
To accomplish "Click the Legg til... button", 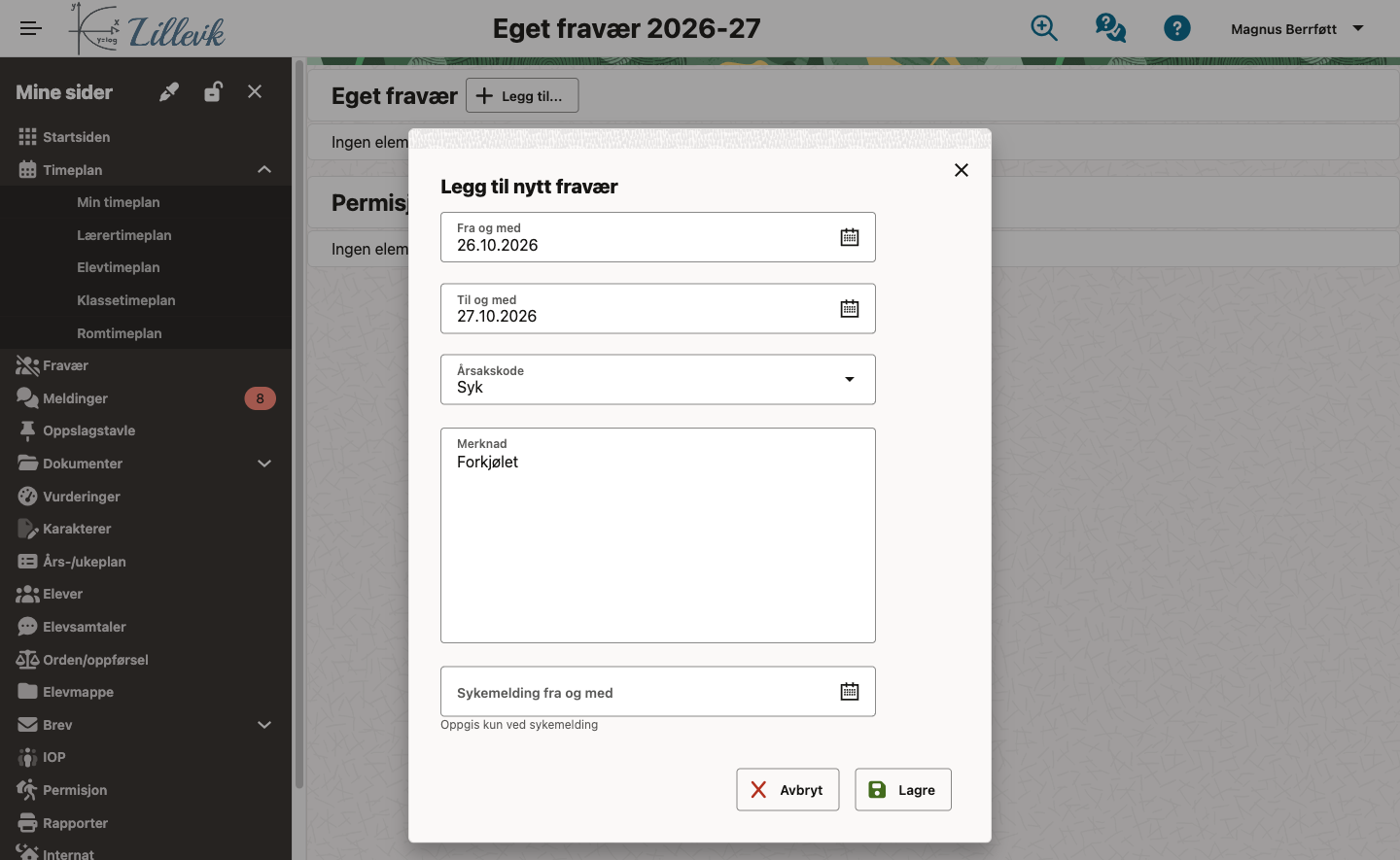I will point(522,95).
